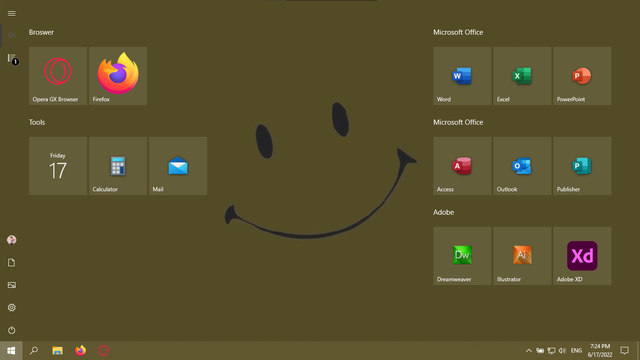
Task: Open the Mail tile
Action: 178,166
